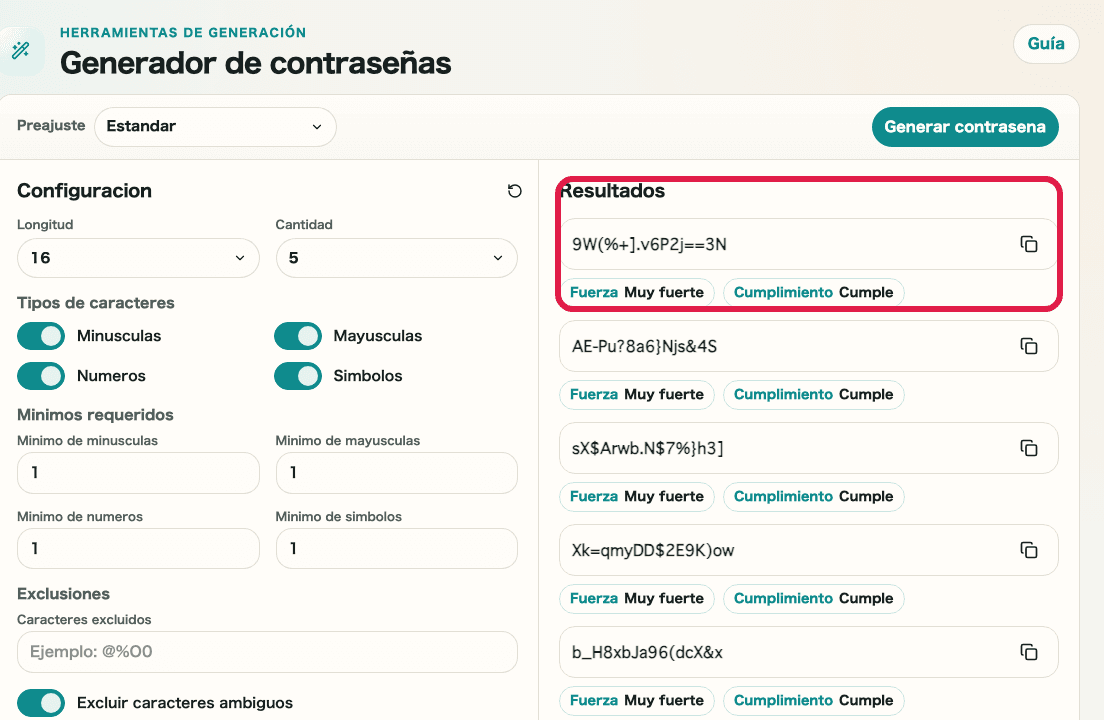
Task: Copy the password b_H8xbJa96(dcX&x
Action: click(1028, 652)
